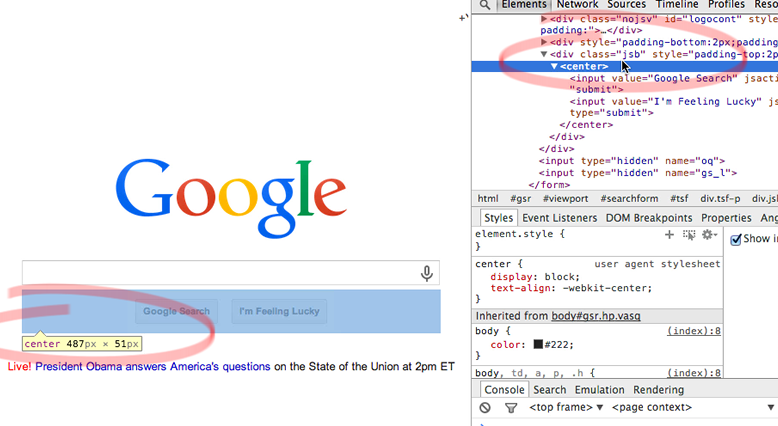Image resolution: width=778 pixels, height=426 pixels.
Task: Select #gsr in the breadcrumb bar
Action: coord(520,198)
